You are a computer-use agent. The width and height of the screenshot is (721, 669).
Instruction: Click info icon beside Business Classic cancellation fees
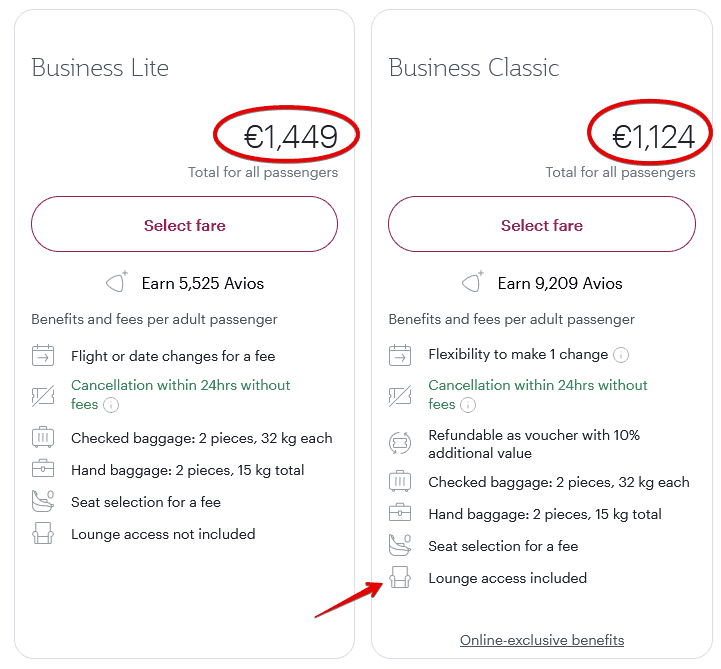pyautogui.click(x=468, y=405)
